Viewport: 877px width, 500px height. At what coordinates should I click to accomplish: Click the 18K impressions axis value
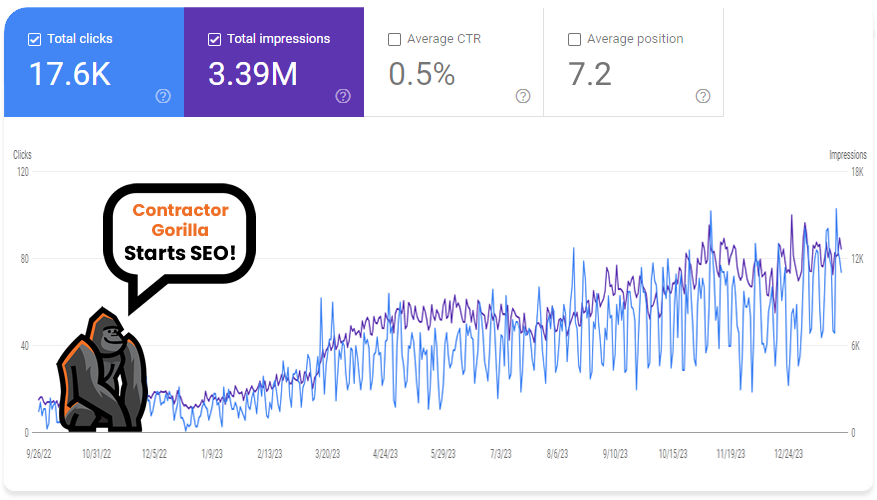(x=858, y=172)
